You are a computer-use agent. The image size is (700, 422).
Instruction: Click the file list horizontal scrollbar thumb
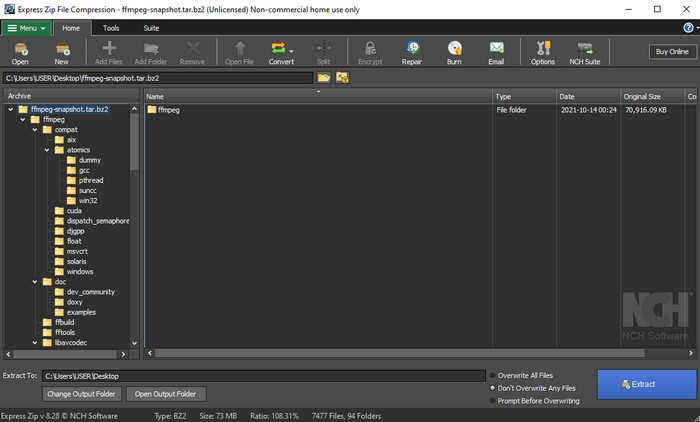pos(400,353)
